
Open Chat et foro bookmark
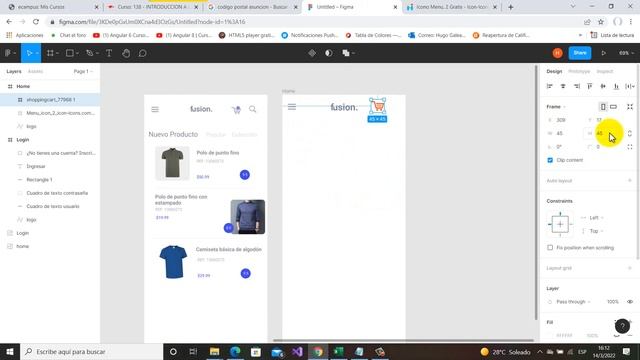pyautogui.click(x=69, y=36)
